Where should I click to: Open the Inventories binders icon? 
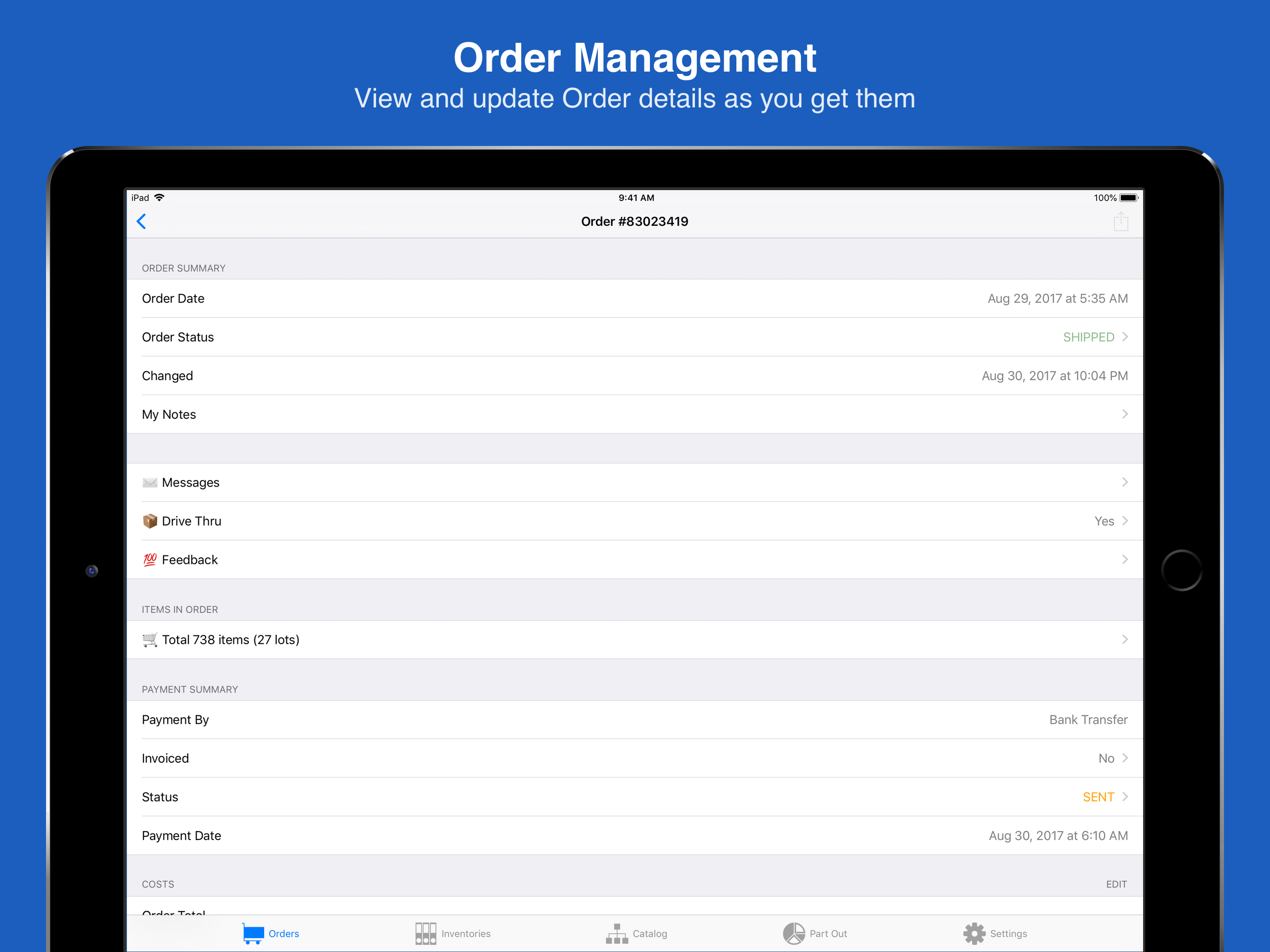[x=425, y=933]
